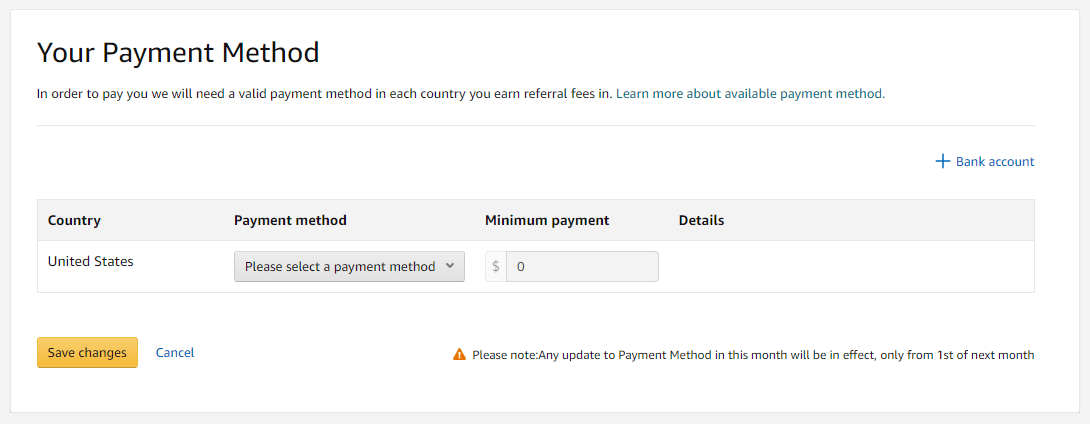Open the 'Please select a payment method' dropdown

349,266
